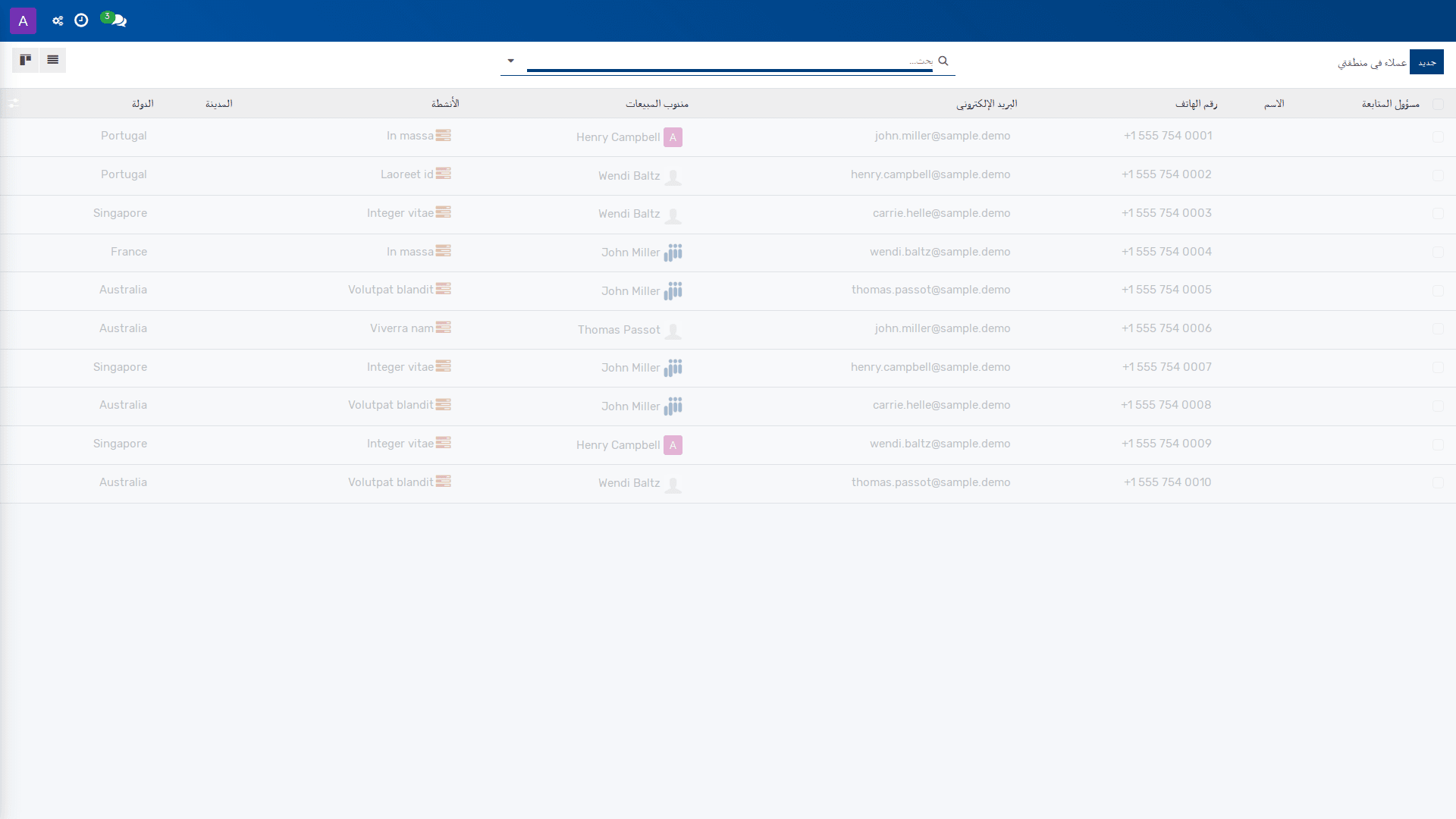Sort by the مندوب المبيعات column header
The width and height of the screenshot is (1456, 819).
(x=657, y=104)
